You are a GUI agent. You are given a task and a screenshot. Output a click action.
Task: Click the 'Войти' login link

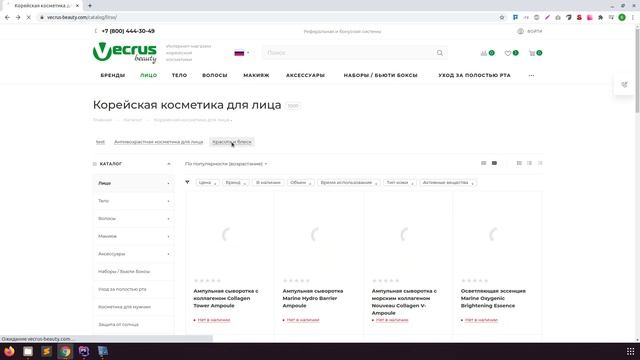534,31
